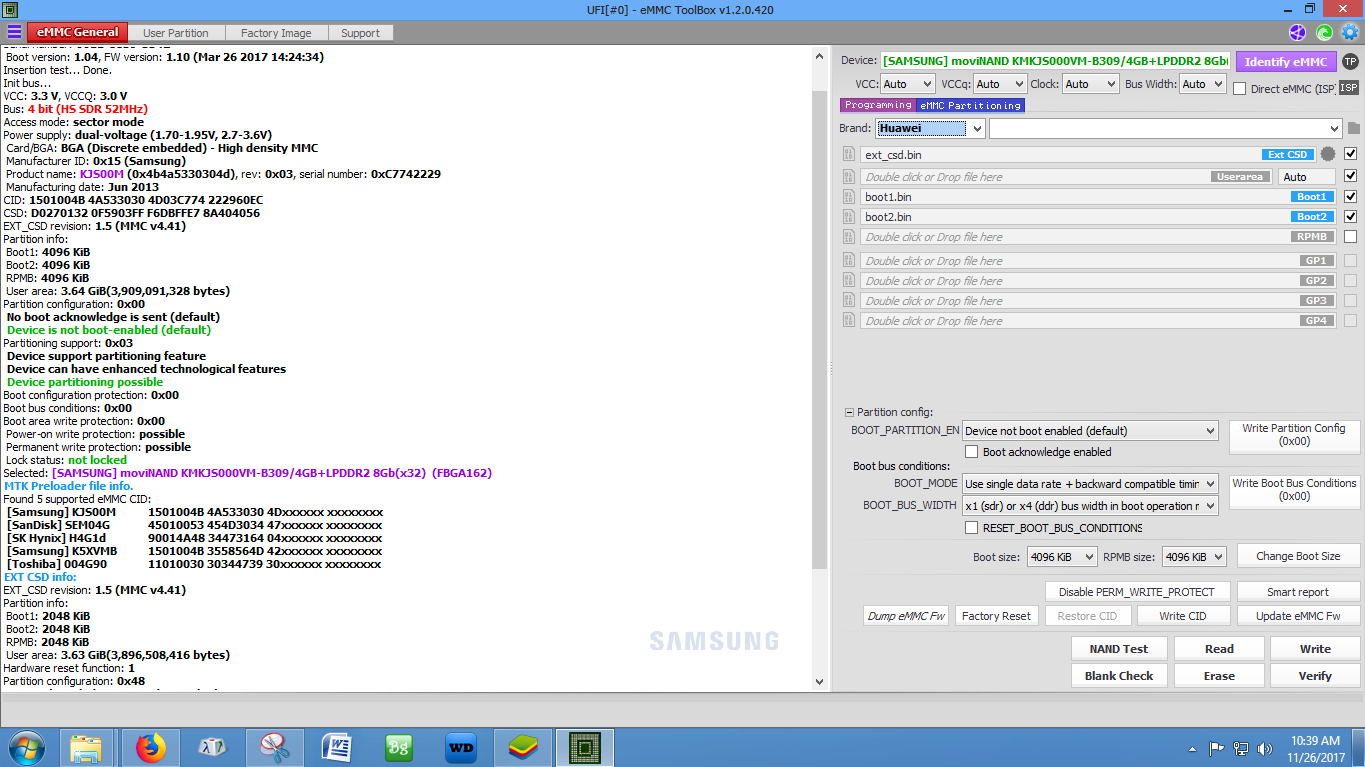Click the file icon on the GP1 row

point(849,261)
